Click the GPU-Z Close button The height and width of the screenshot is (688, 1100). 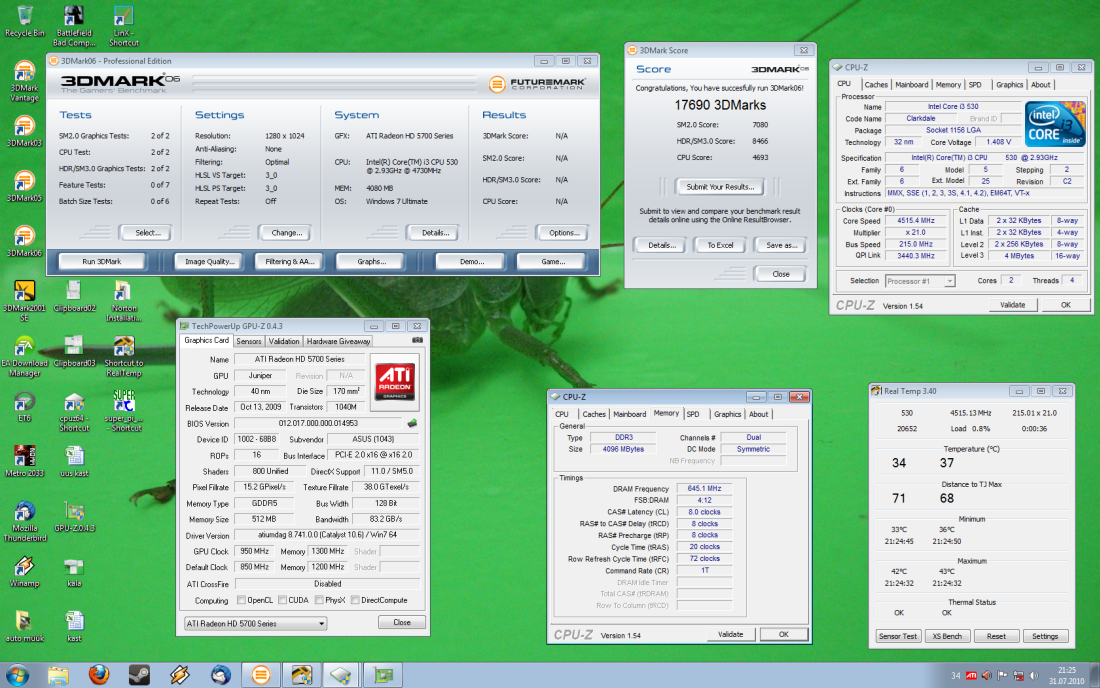pyautogui.click(x=402, y=622)
